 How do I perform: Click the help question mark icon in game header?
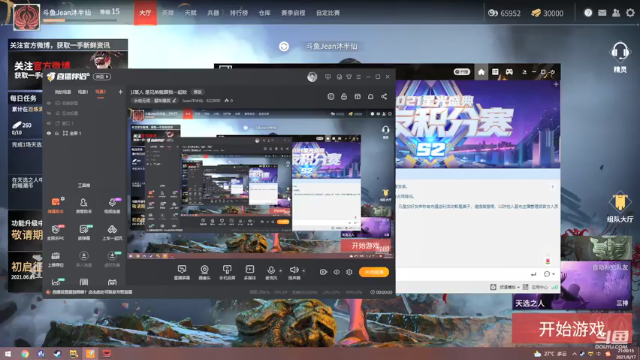(588, 13)
